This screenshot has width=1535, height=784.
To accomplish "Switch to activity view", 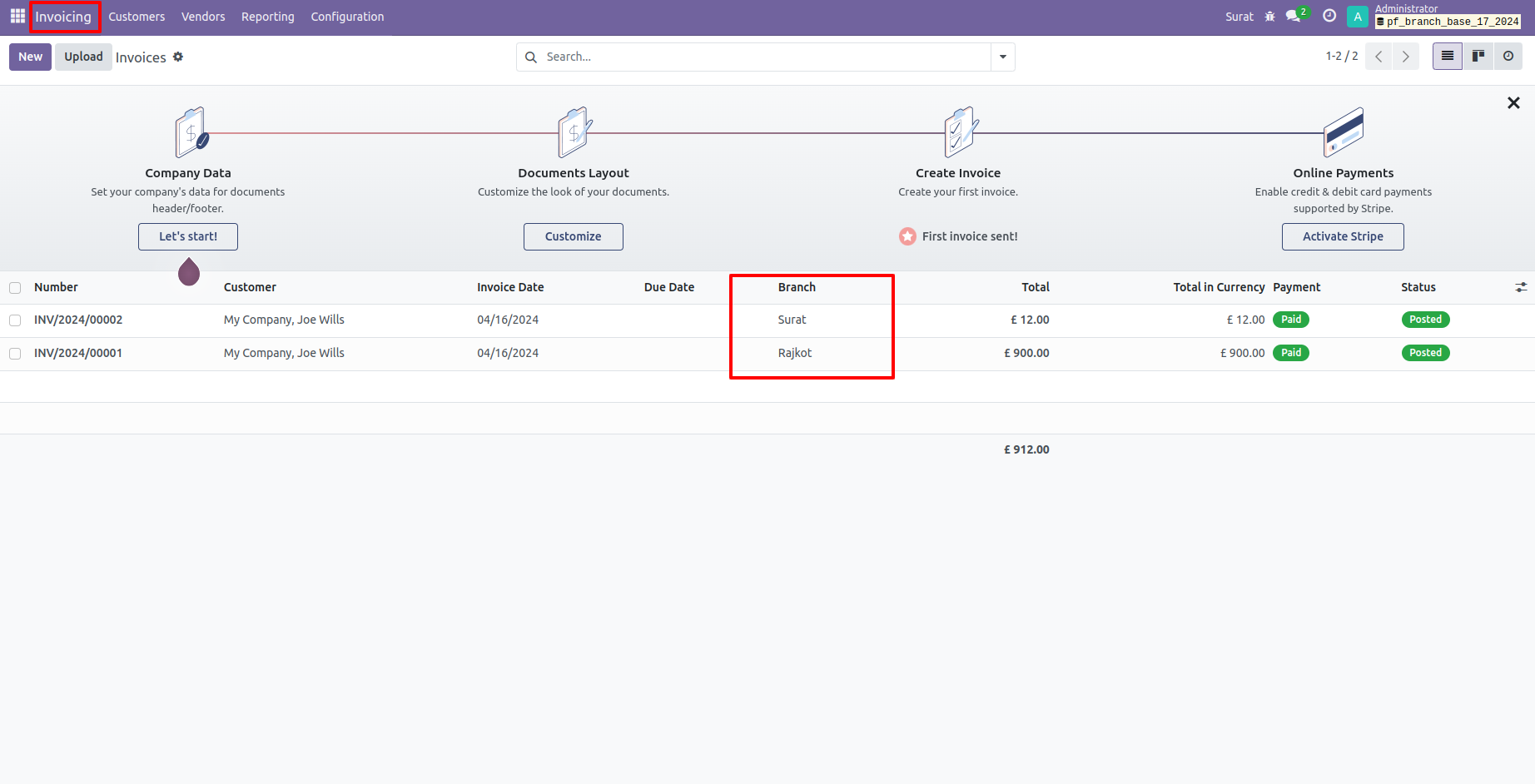I will pos(1508,56).
